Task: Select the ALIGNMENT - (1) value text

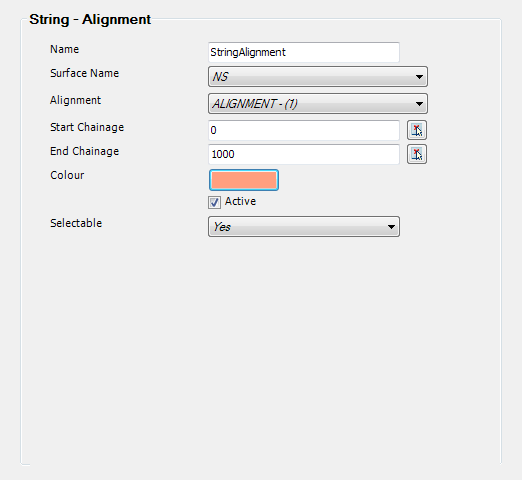Action: (255, 104)
